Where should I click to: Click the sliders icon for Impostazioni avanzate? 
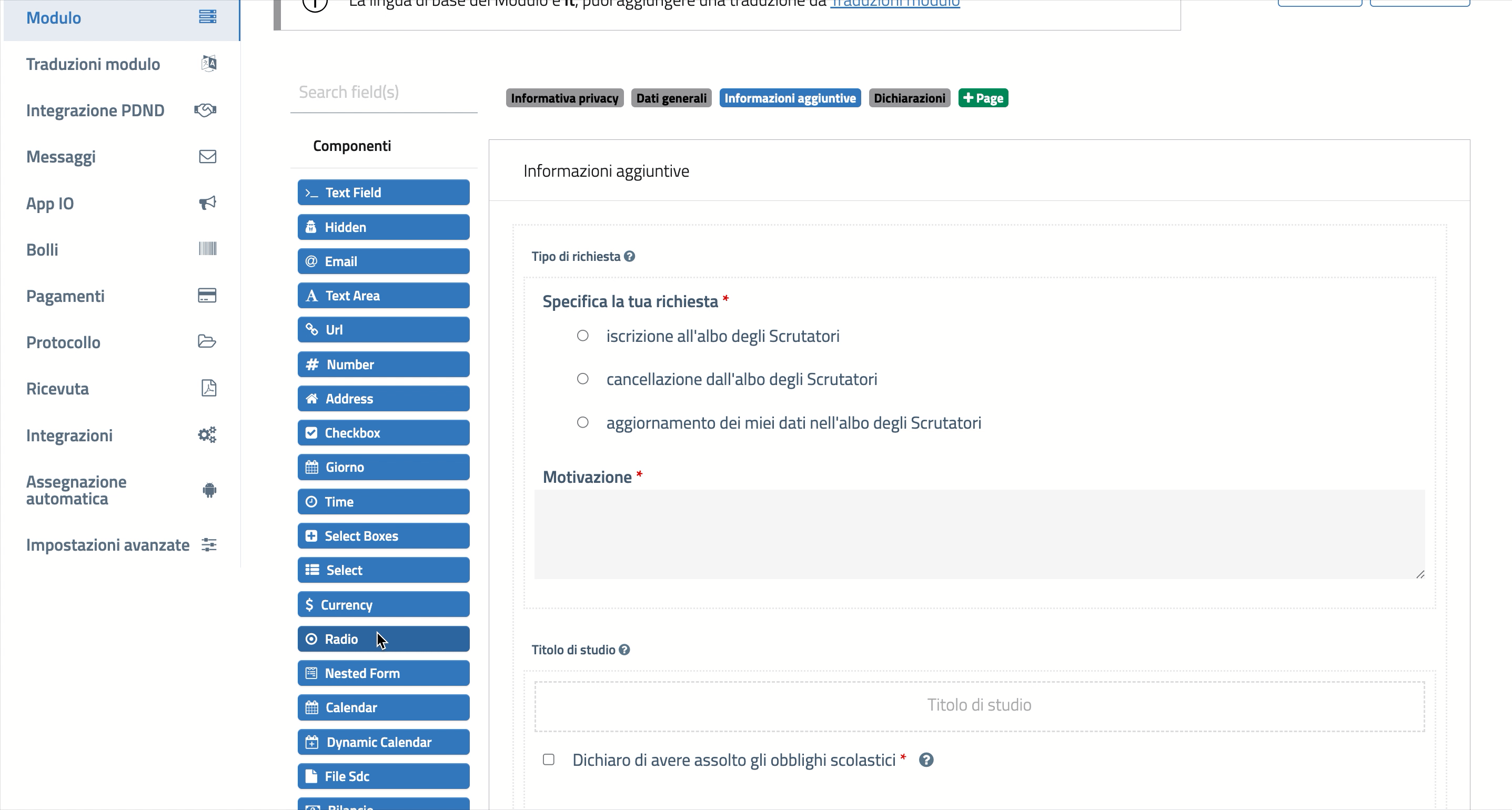point(209,545)
